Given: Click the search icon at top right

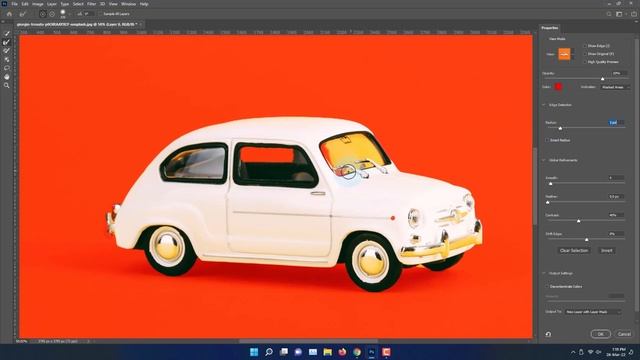Looking at the screenshot, I should point(609,14).
